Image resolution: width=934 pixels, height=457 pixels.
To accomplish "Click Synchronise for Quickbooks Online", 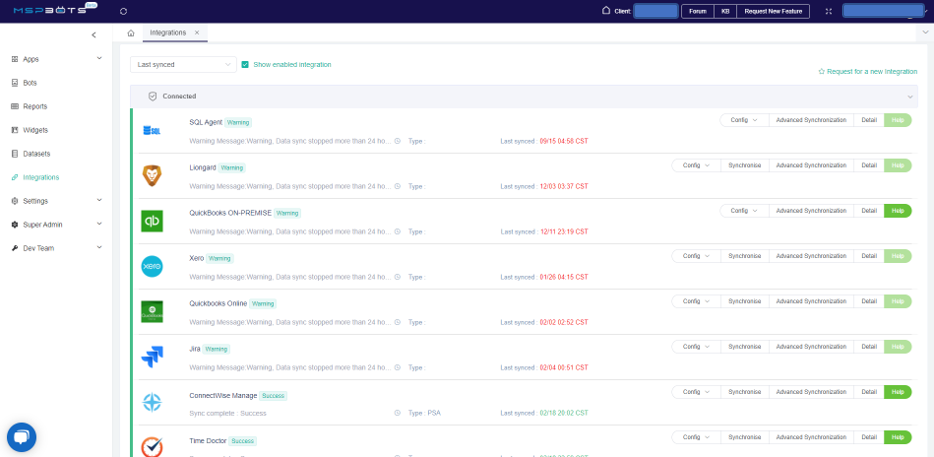I will 745,301.
